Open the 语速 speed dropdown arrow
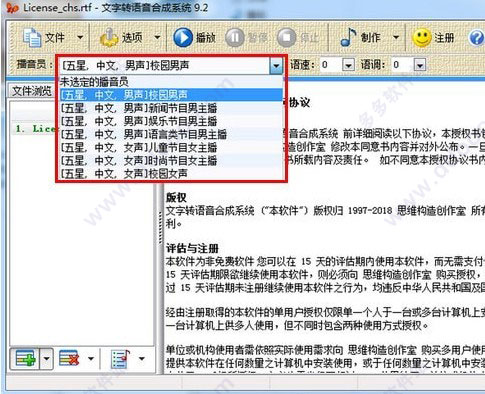This screenshot has height=394, width=485. tap(348, 65)
